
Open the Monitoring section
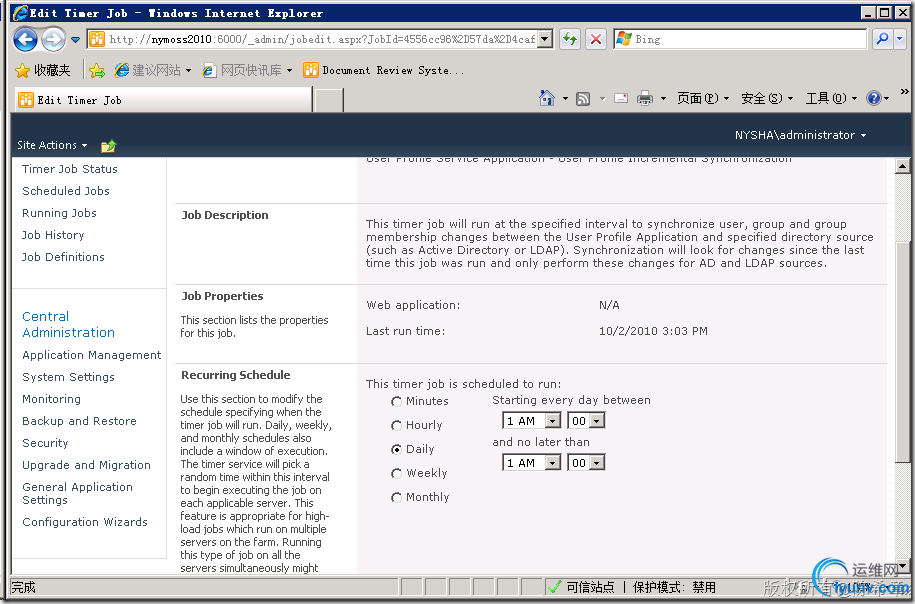(x=51, y=399)
